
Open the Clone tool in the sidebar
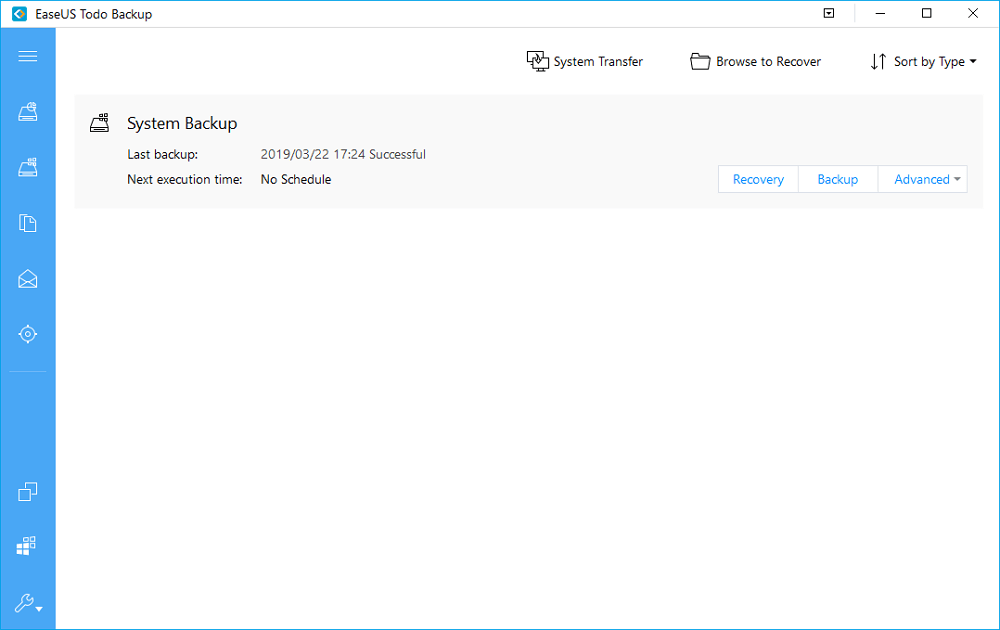coord(27,492)
